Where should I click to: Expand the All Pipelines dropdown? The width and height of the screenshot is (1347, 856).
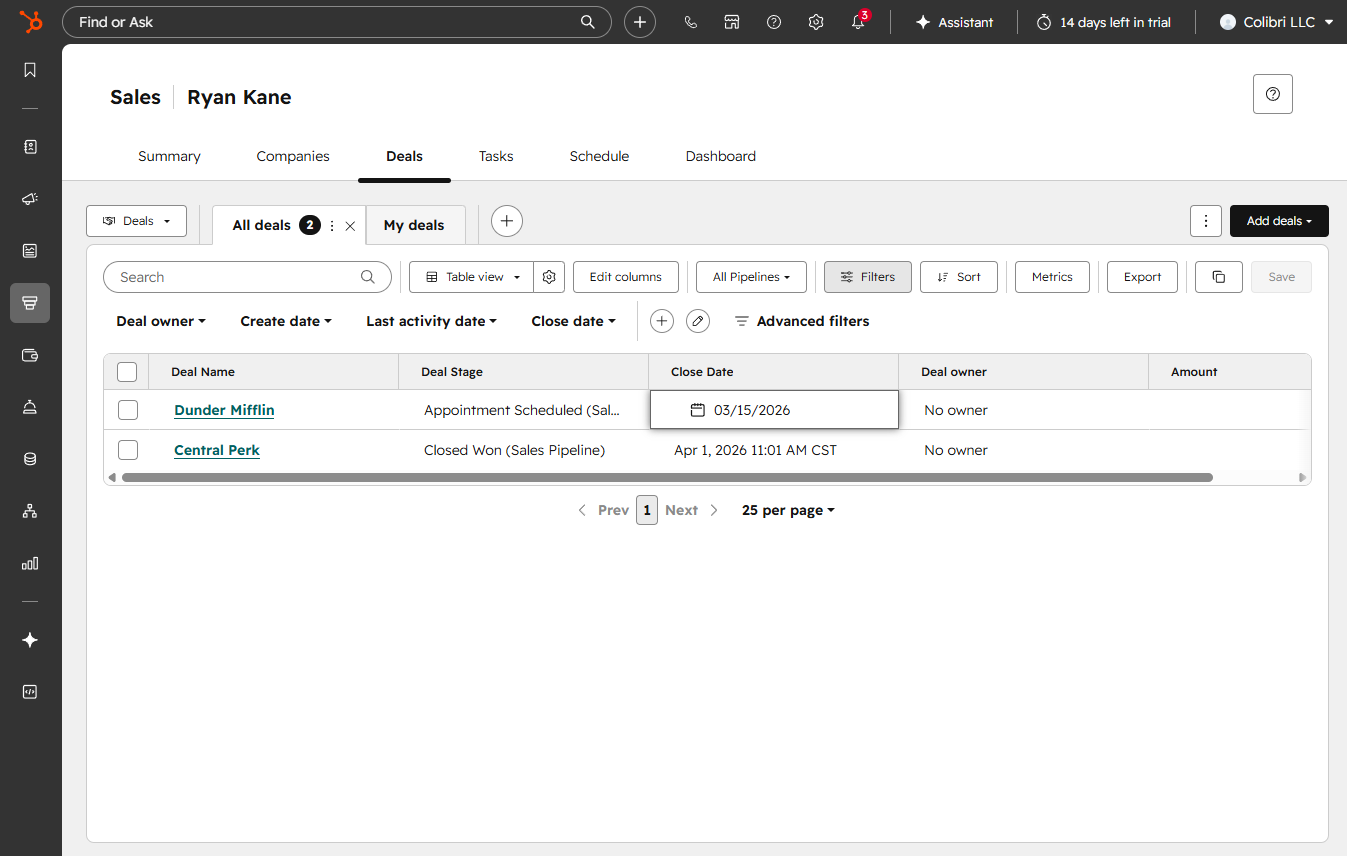(x=750, y=277)
